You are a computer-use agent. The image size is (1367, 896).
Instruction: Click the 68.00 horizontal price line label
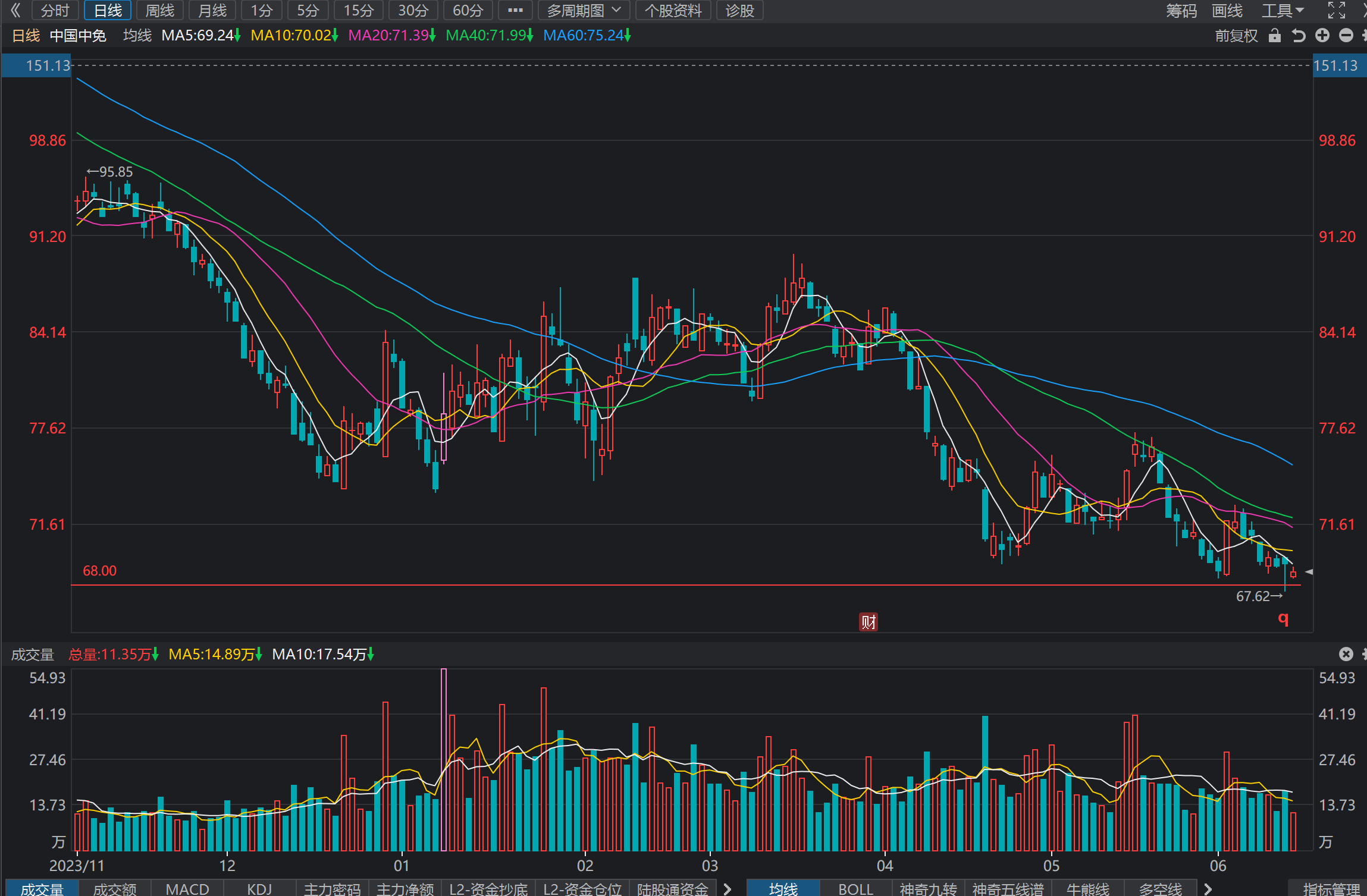click(x=99, y=571)
